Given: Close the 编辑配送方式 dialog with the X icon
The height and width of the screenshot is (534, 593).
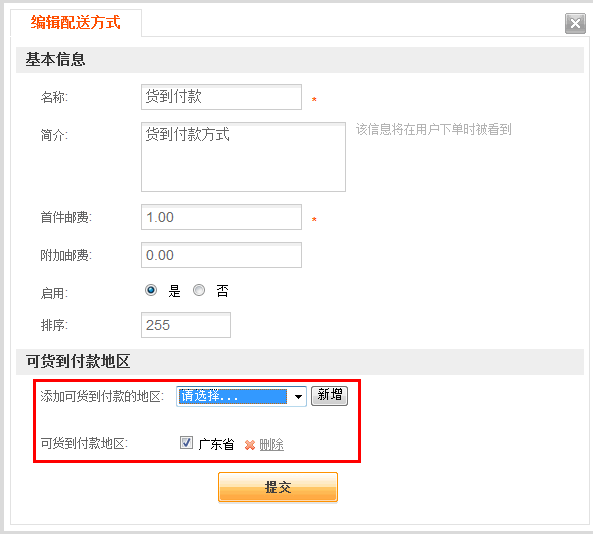Looking at the screenshot, I should tap(575, 23).
